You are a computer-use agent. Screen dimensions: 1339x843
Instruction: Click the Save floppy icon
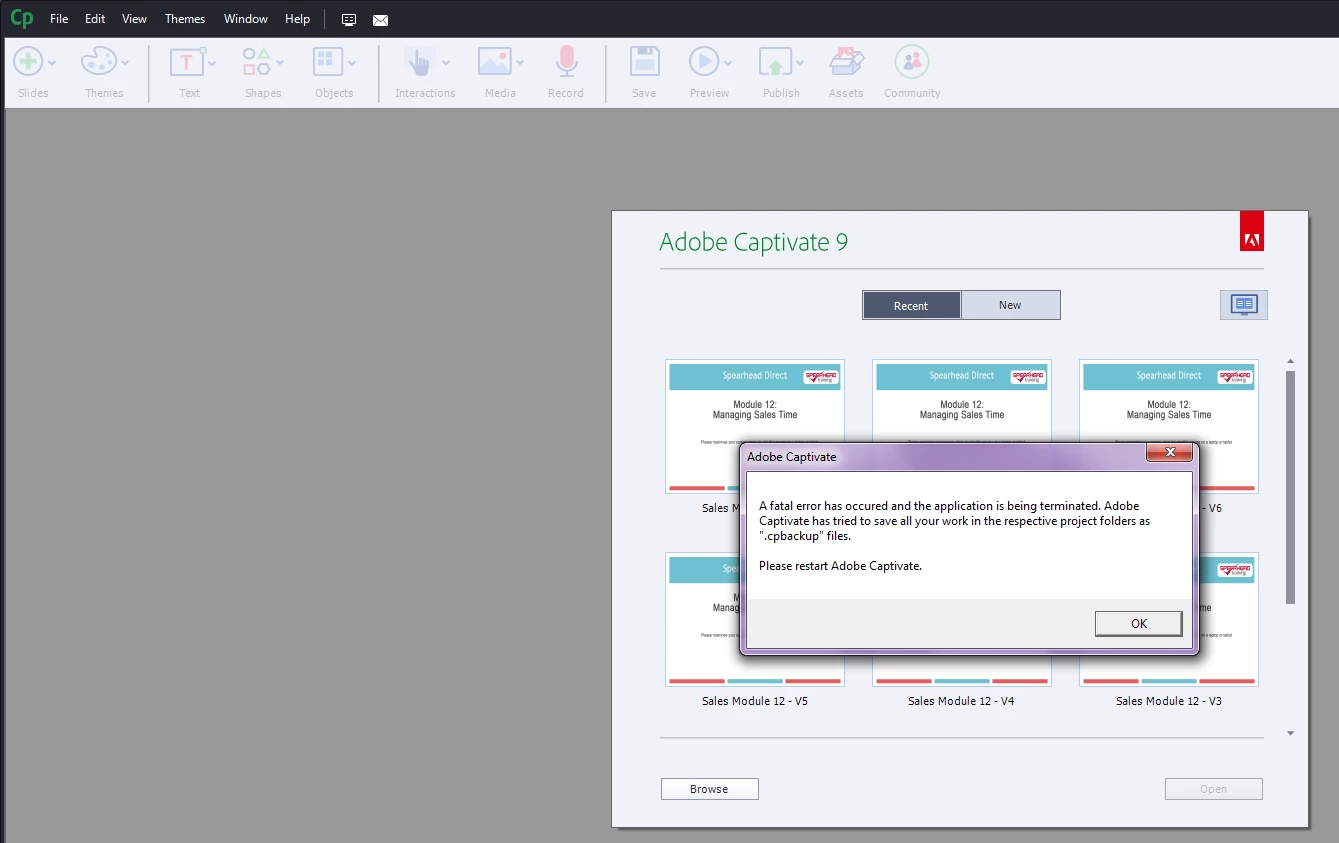[644, 62]
